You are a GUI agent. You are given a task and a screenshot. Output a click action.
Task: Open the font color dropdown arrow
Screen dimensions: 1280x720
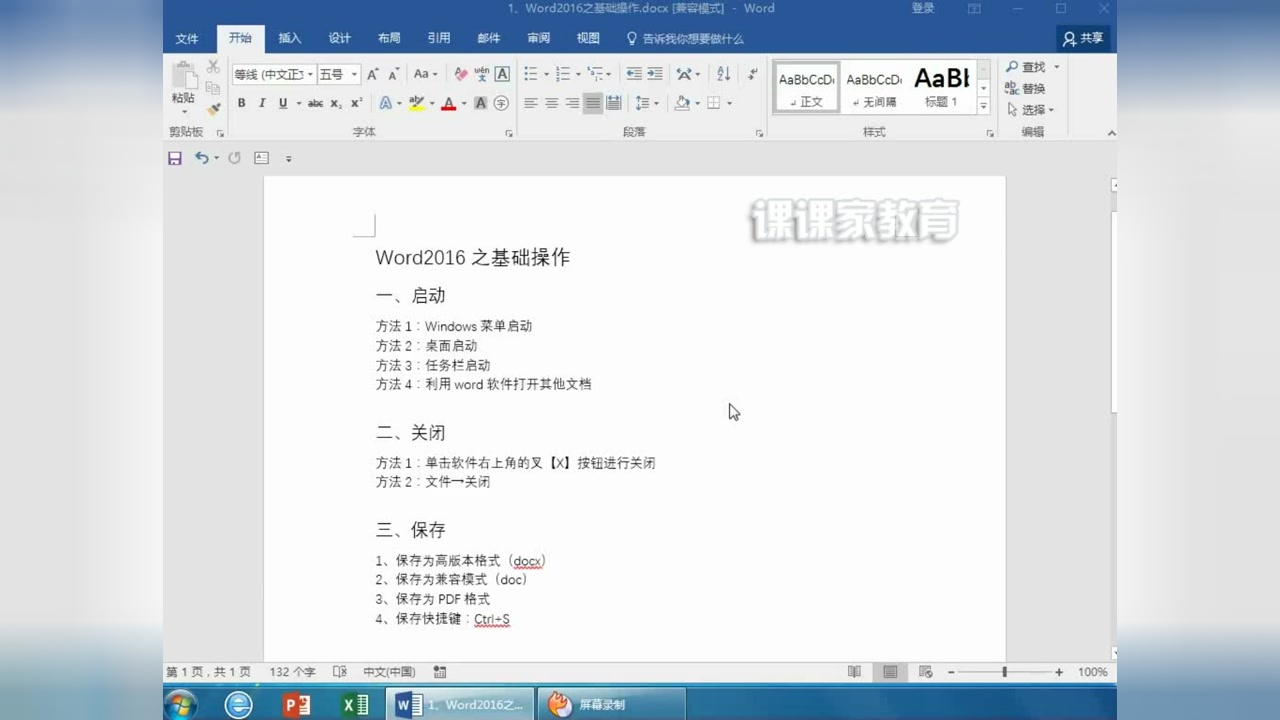(464, 103)
